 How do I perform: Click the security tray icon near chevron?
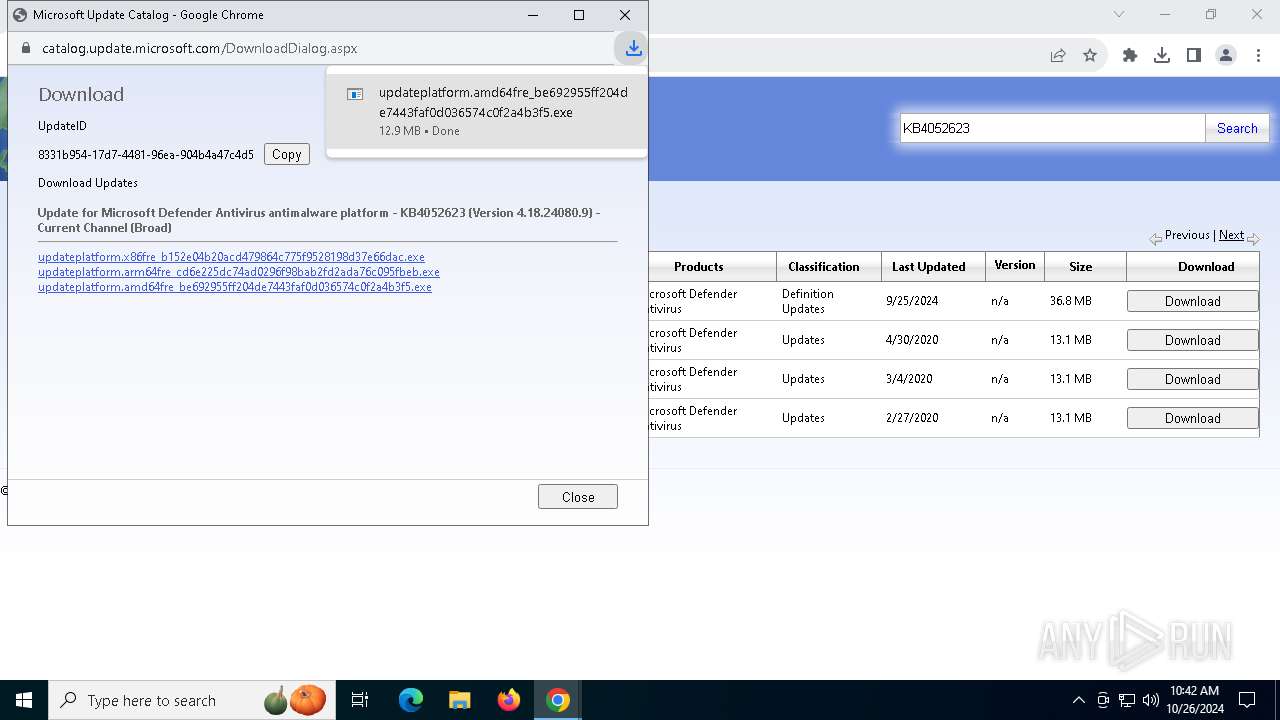tap(1103, 700)
